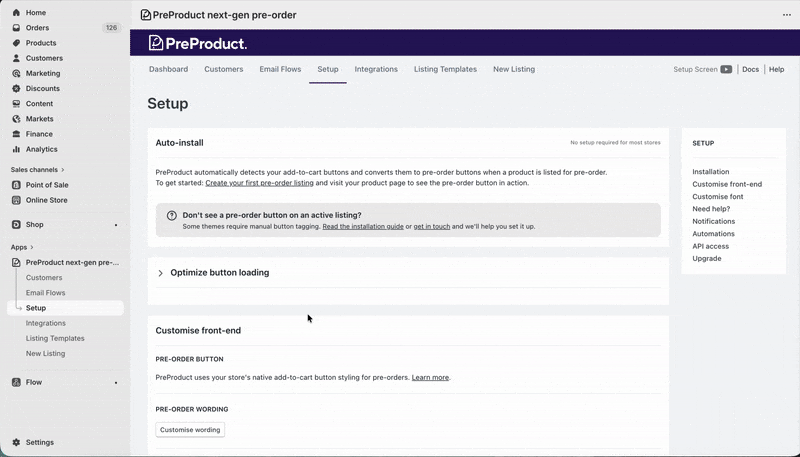This screenshot has width=800, height=457.
Task: Open Discounts using its sidebar icon
Action: click(x=16, y=88)
